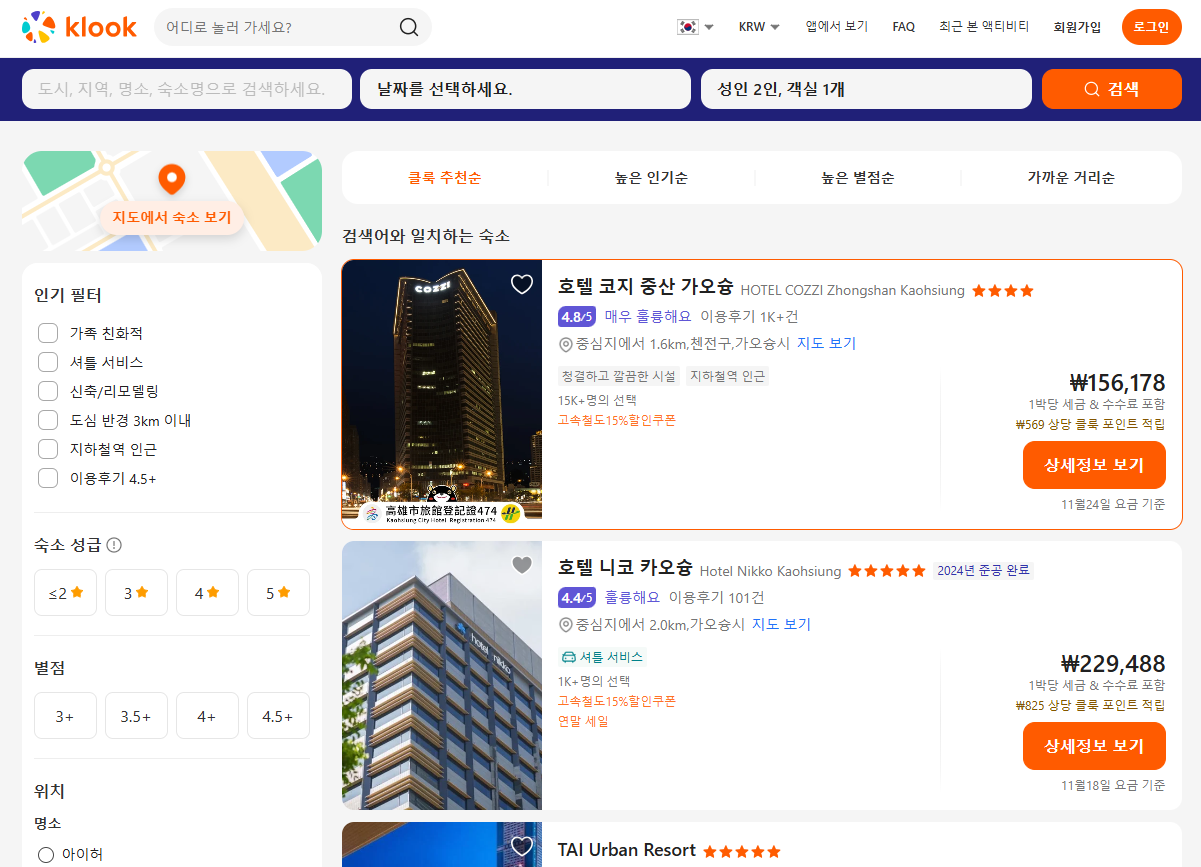Click the Hotel Nikko location pin icon

coord(565,625)
